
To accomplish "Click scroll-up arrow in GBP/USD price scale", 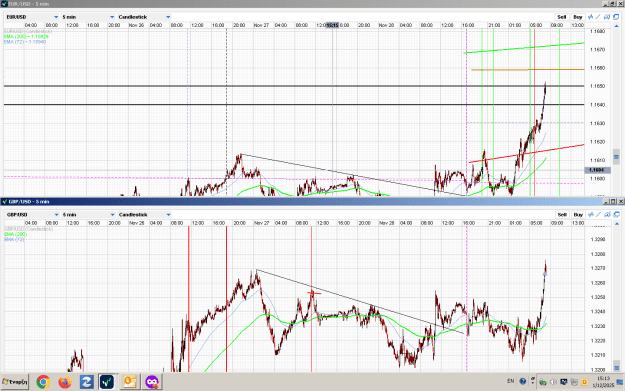I will pyautogui.click(x=616, y=223).
